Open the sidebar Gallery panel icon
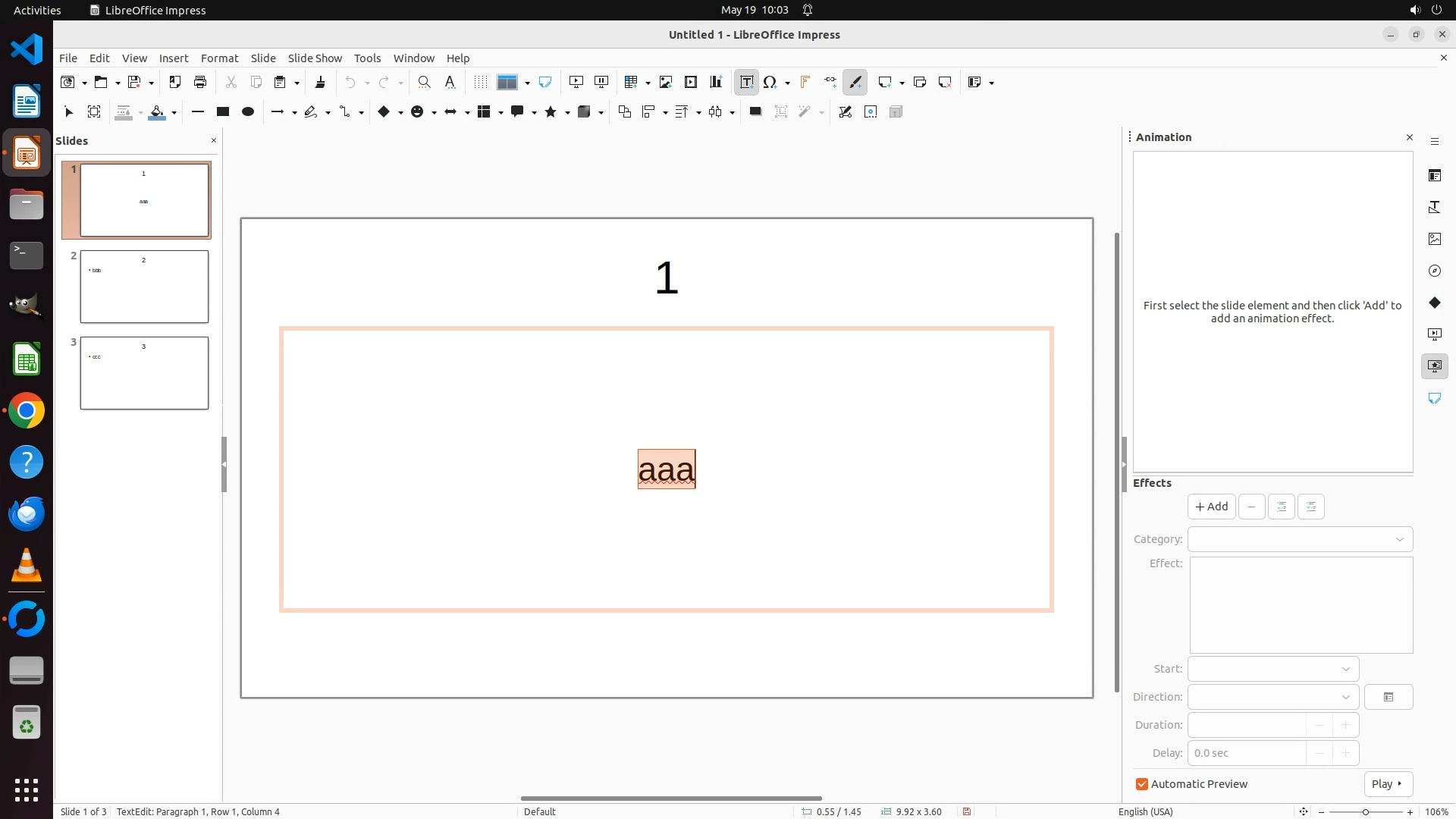 1434,239
